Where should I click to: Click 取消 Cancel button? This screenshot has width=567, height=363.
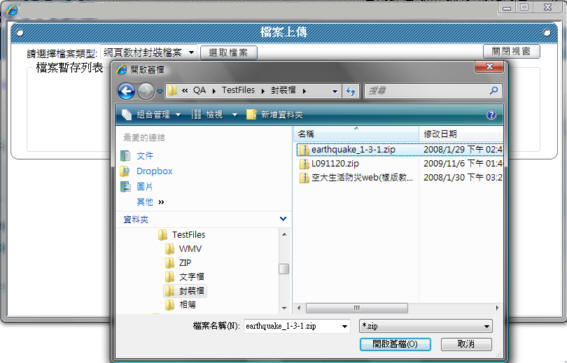[466, 344]
